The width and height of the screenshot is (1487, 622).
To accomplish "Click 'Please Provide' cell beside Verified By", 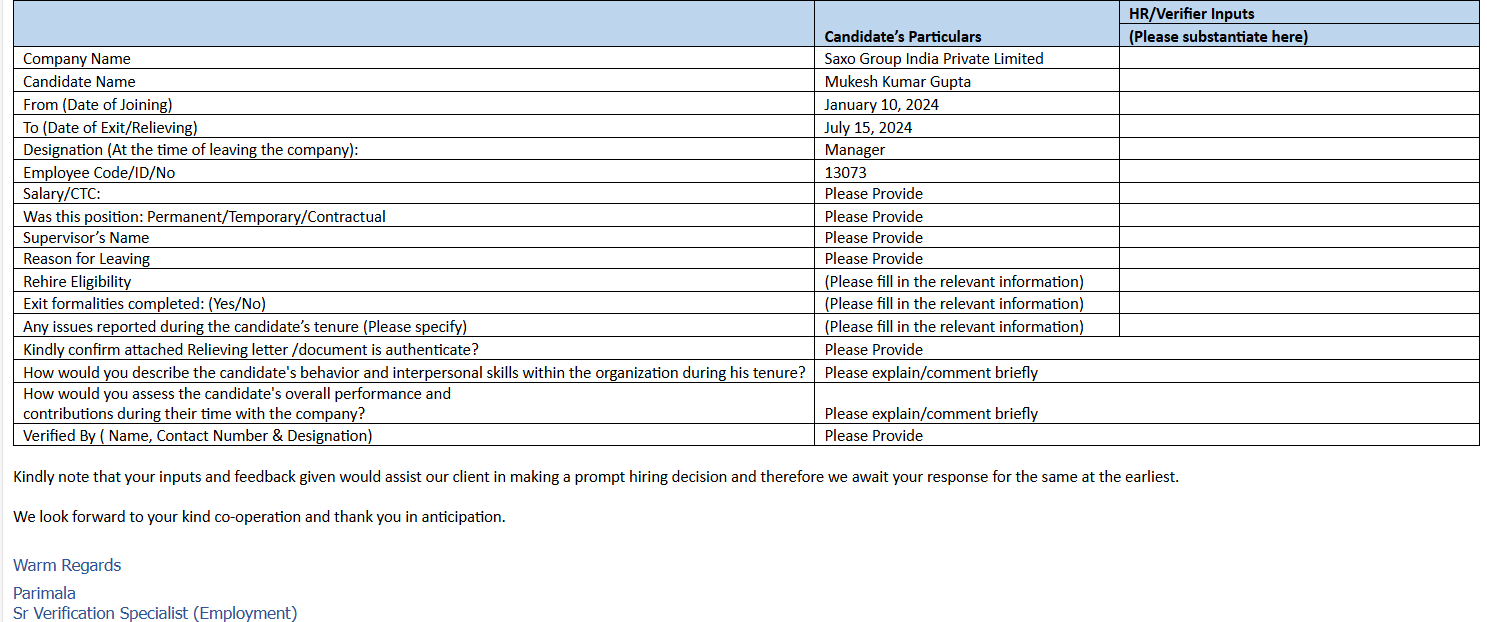I will pyautogui.click(x=873, y=436).
